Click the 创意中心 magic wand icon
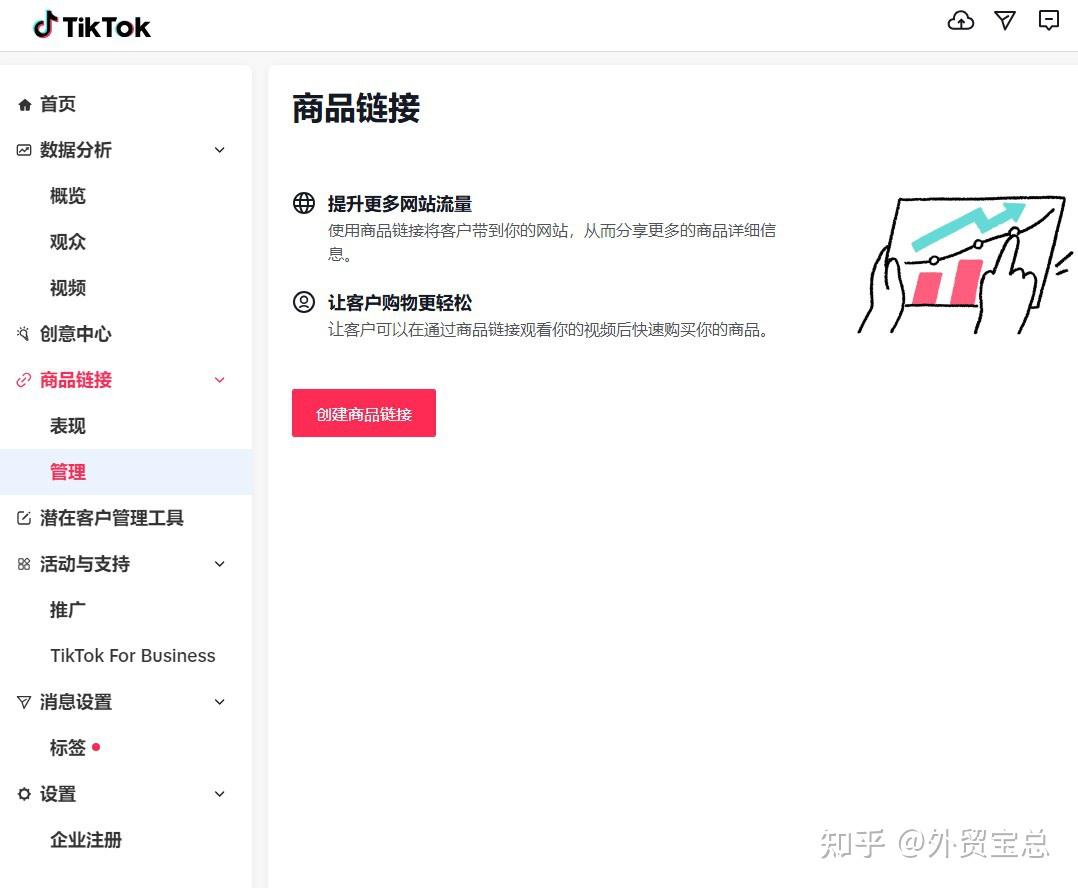 tap(23, 333)
